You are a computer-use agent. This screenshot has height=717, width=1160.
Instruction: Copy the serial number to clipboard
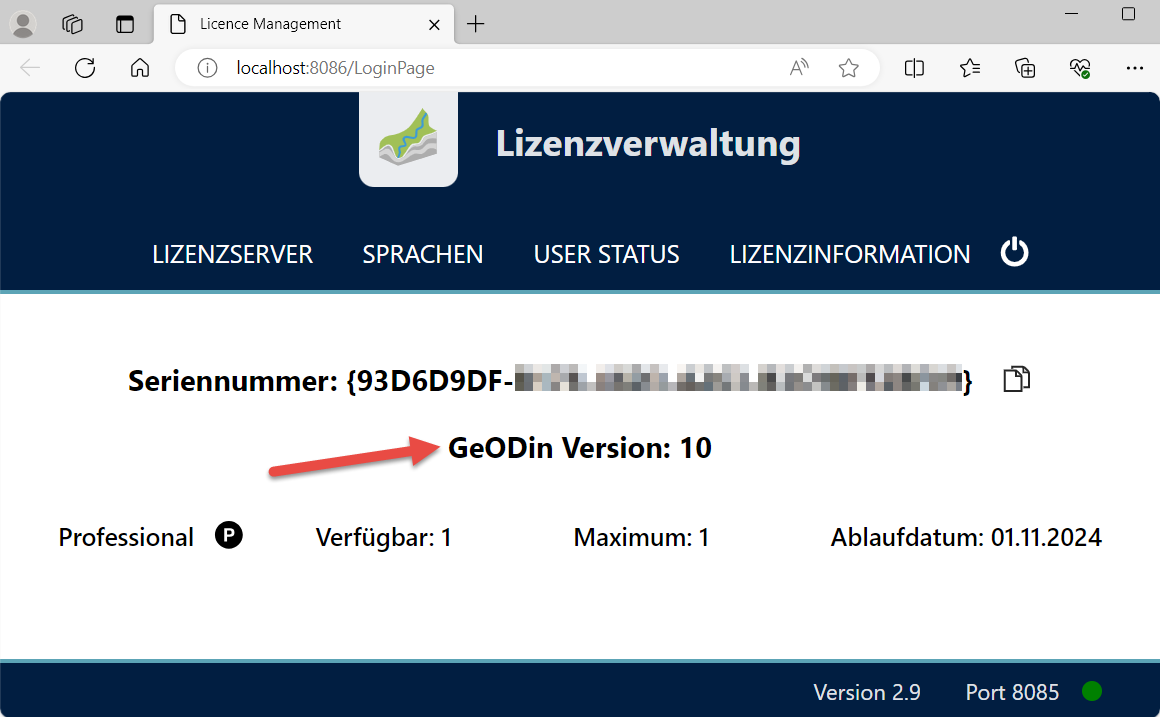pos(1016,379)
